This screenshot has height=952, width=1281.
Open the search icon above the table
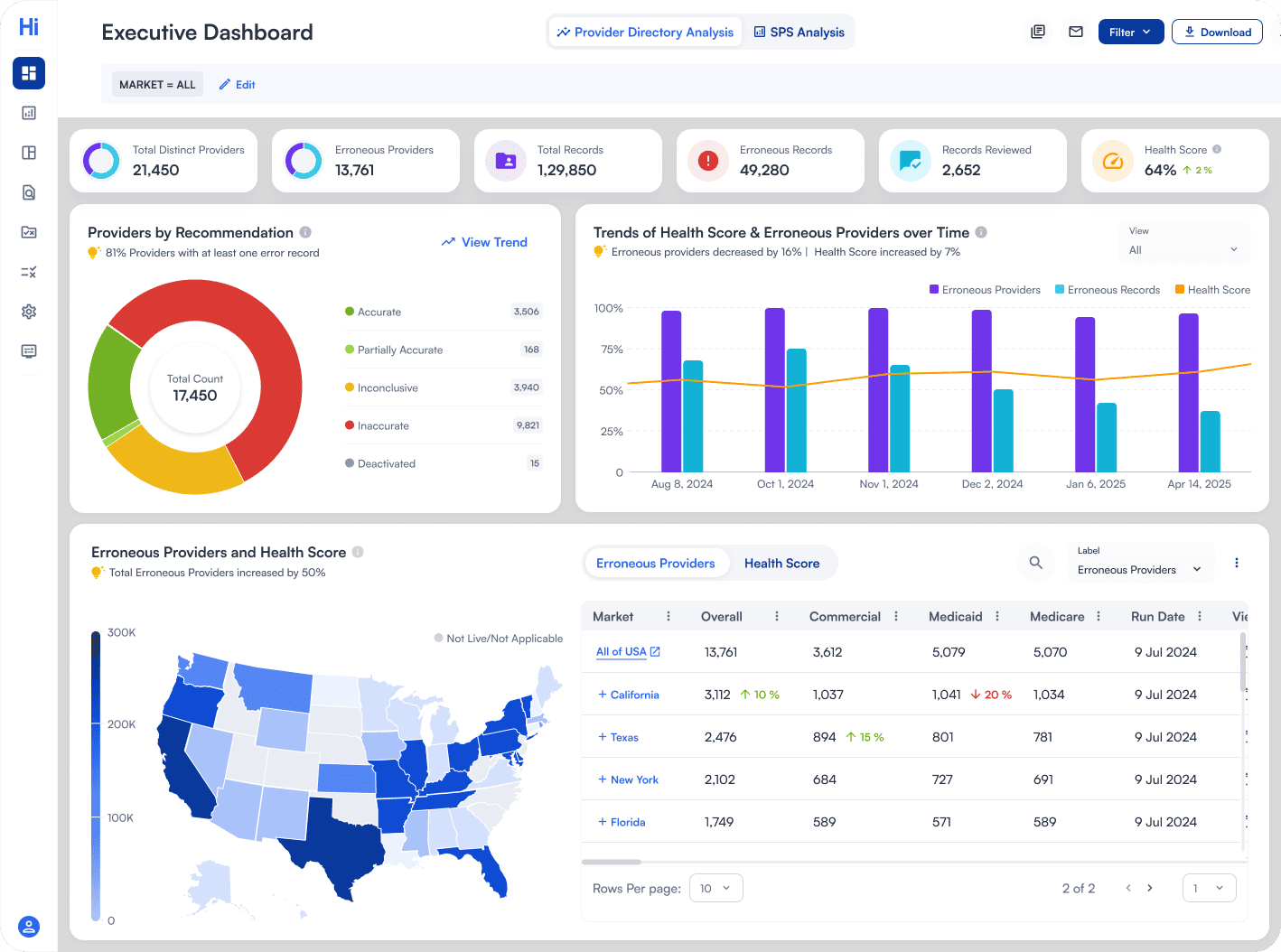click(1036, 563)
